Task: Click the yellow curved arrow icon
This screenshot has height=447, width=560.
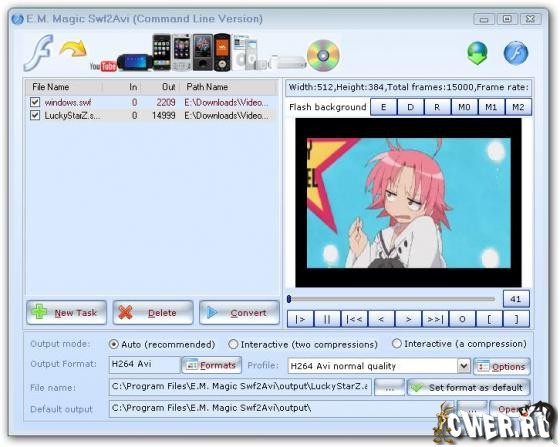Action: [73, 49]
